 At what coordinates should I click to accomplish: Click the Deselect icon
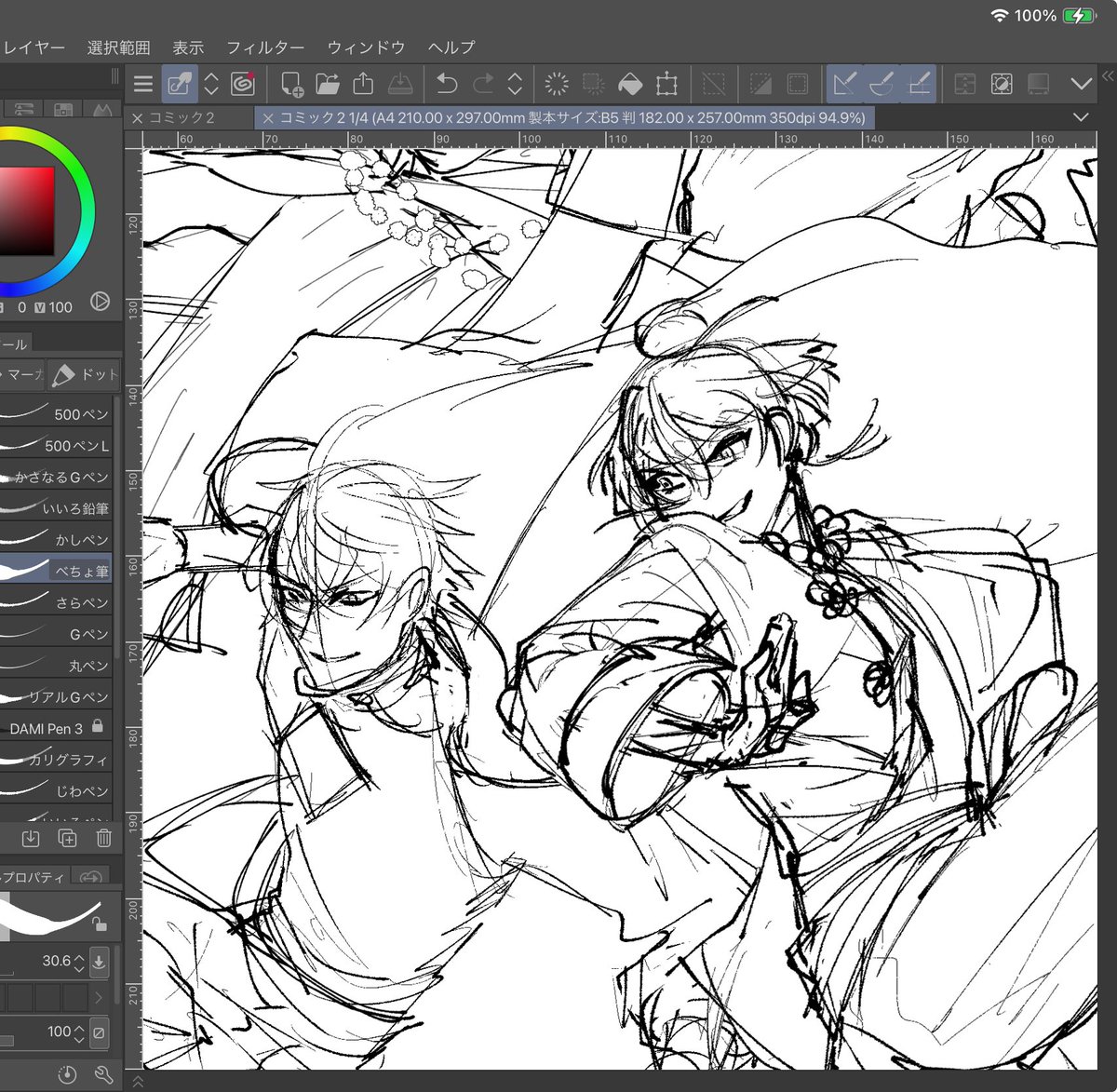coord(714,85)
